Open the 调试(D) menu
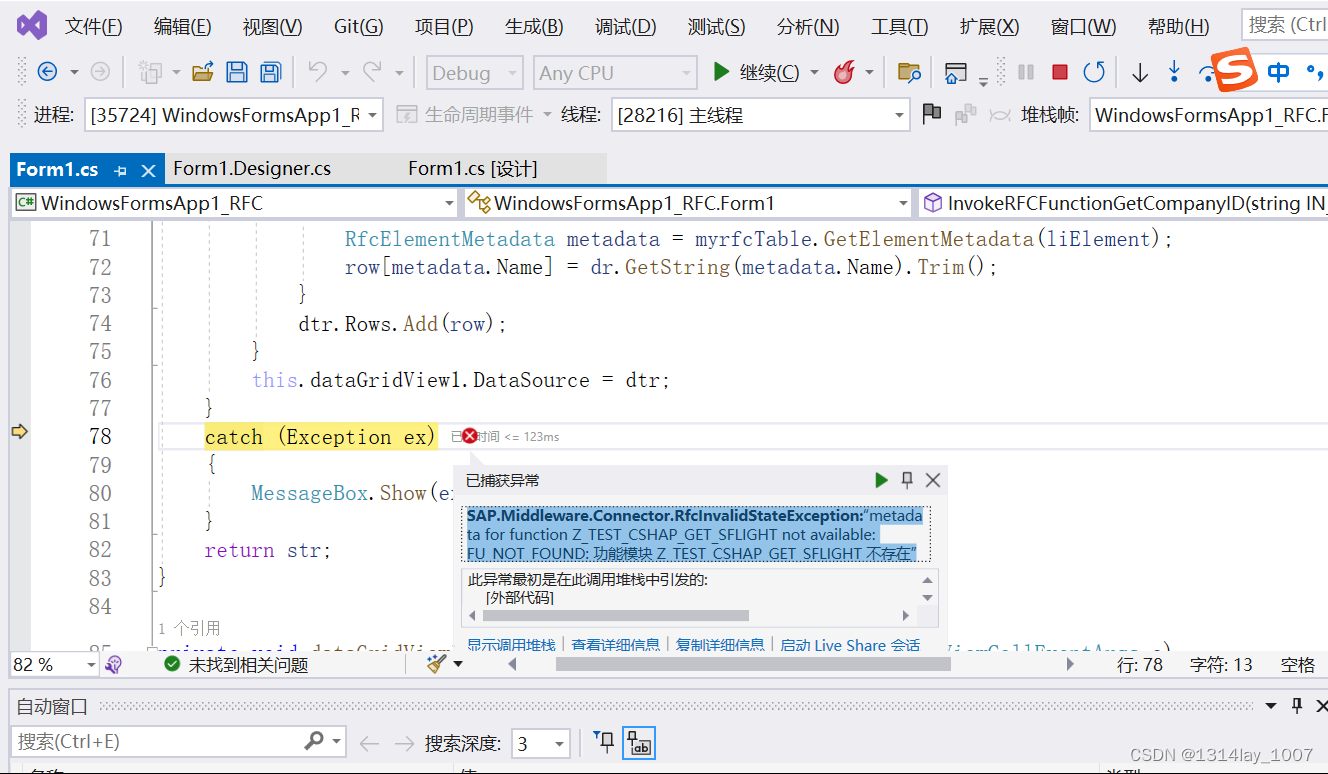The width and height of the screenshot is (1328, 774). click(625, 27)
